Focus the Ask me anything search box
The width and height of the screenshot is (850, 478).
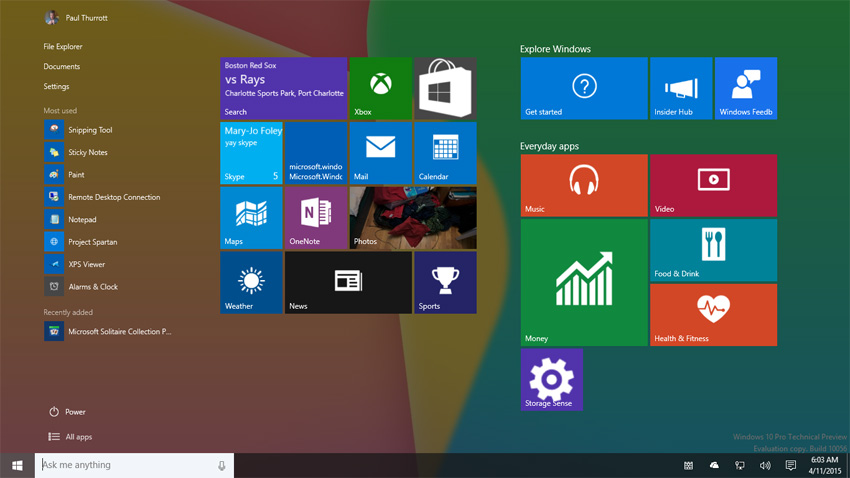[x=134, y=466]
